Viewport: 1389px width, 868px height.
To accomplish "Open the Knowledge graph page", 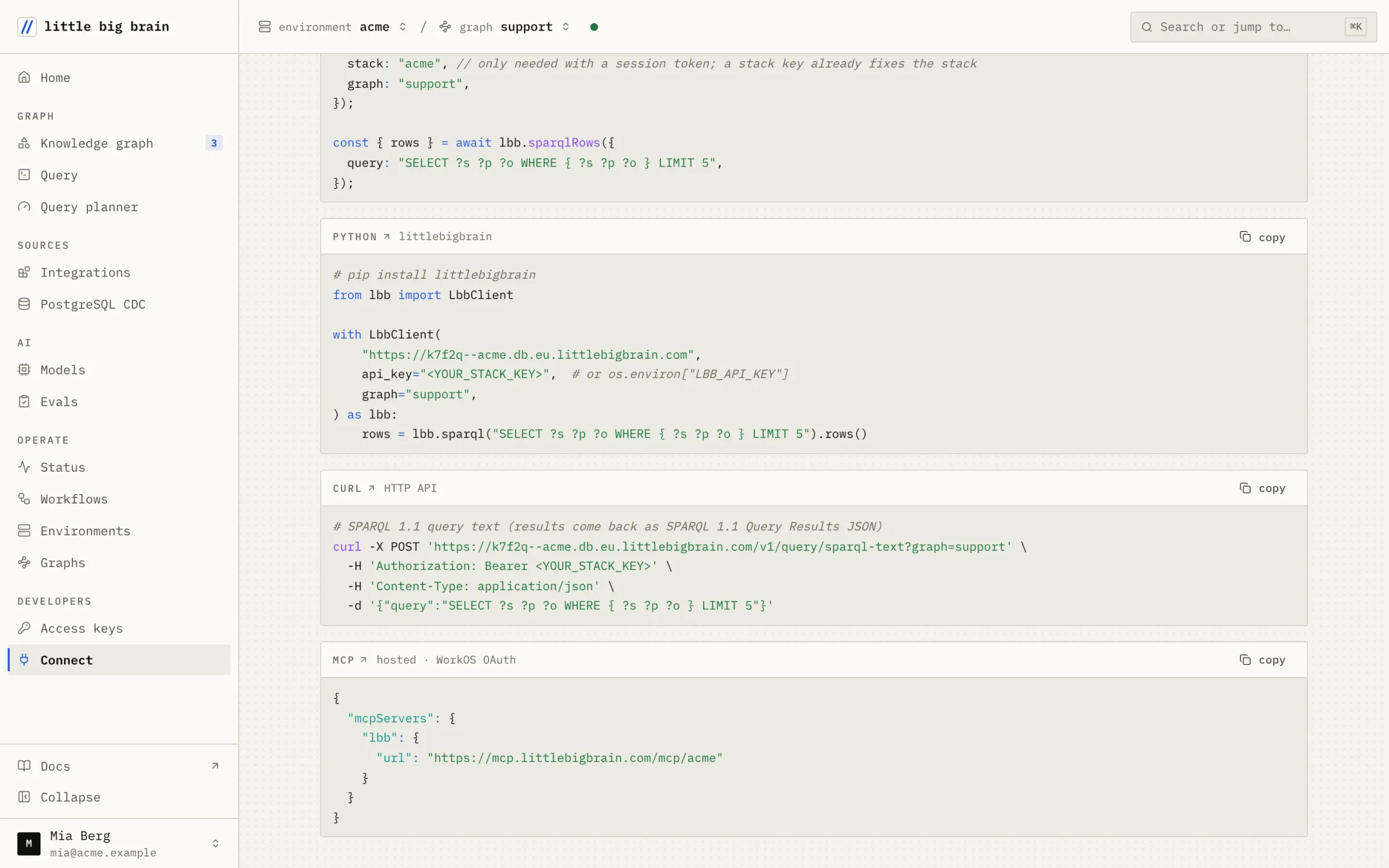I will [119, 143].
